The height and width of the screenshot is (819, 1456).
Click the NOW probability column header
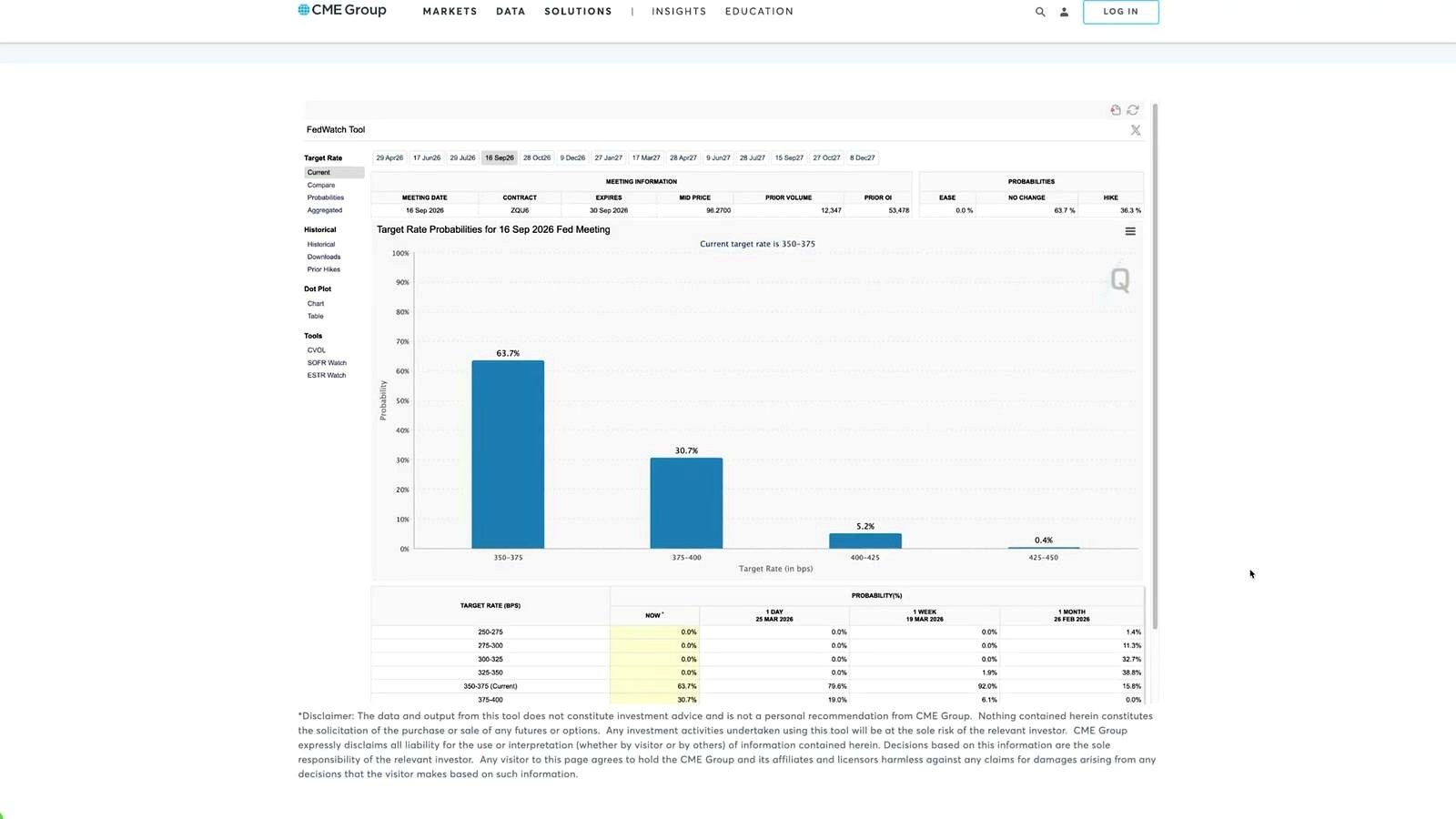coord(654,615)
